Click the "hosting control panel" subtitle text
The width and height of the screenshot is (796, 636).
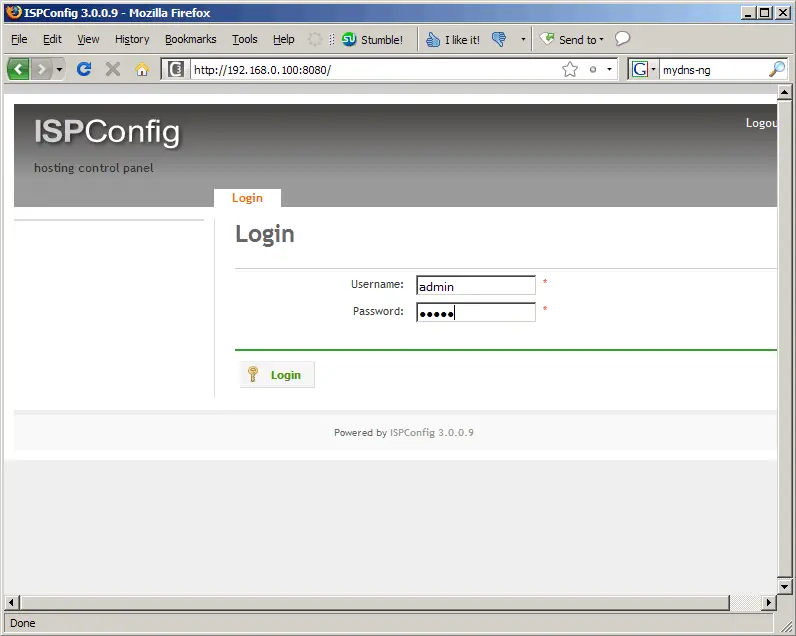(x=93, y=168)
